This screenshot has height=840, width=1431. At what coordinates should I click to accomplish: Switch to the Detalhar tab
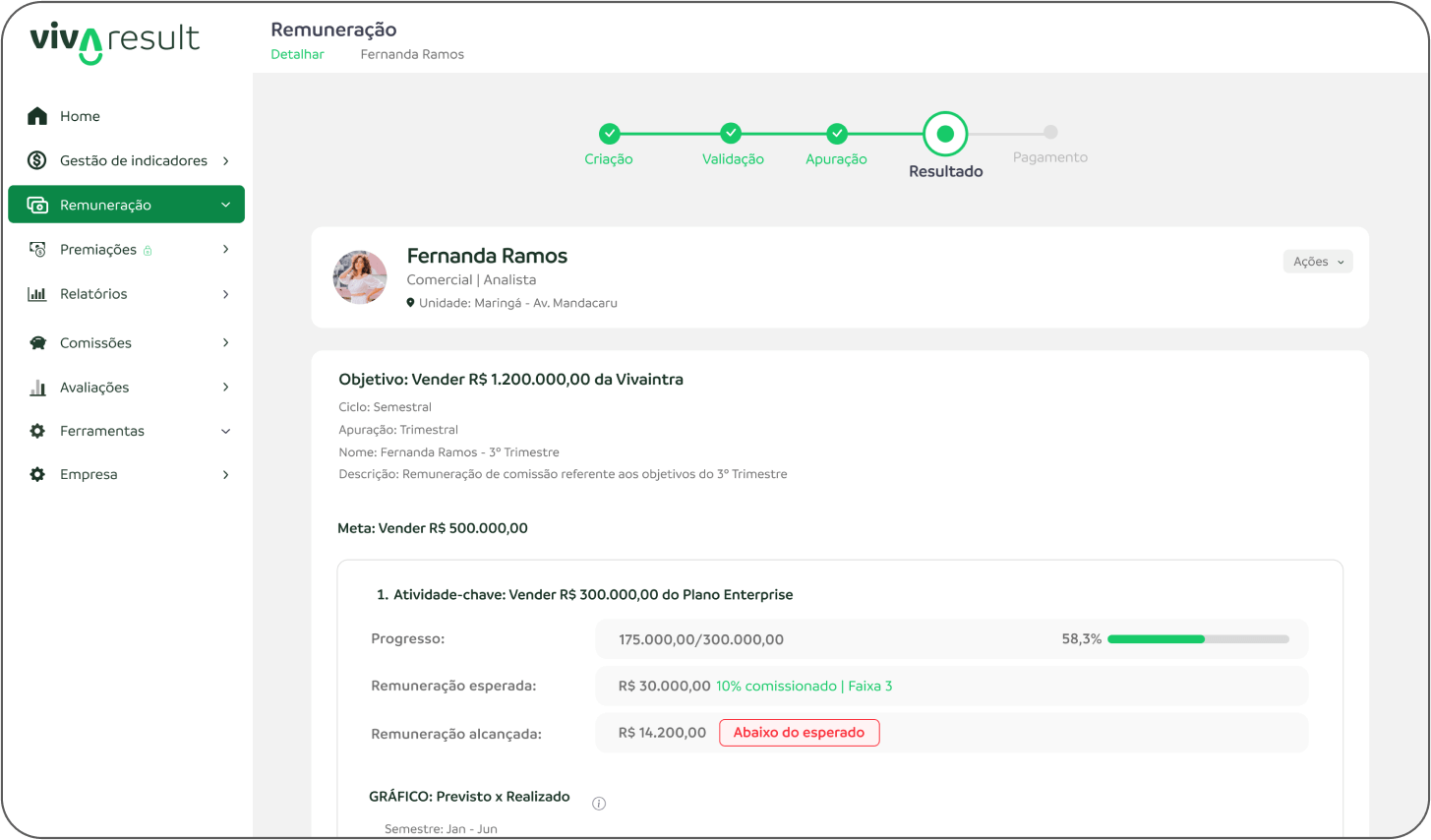[297, 55]
